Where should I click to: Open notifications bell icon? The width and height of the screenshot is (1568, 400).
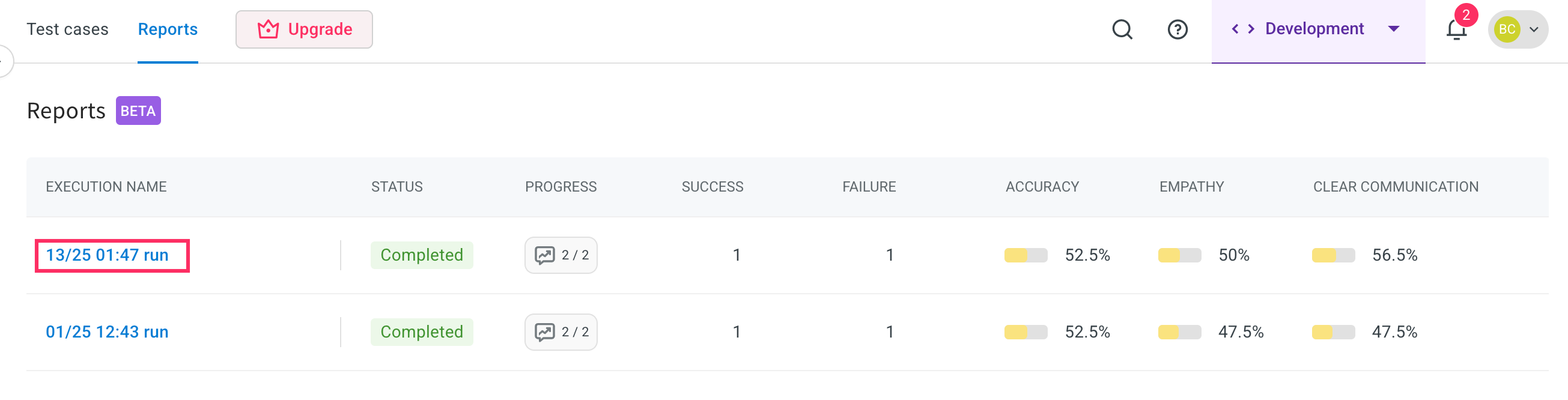pos(1456,29)
